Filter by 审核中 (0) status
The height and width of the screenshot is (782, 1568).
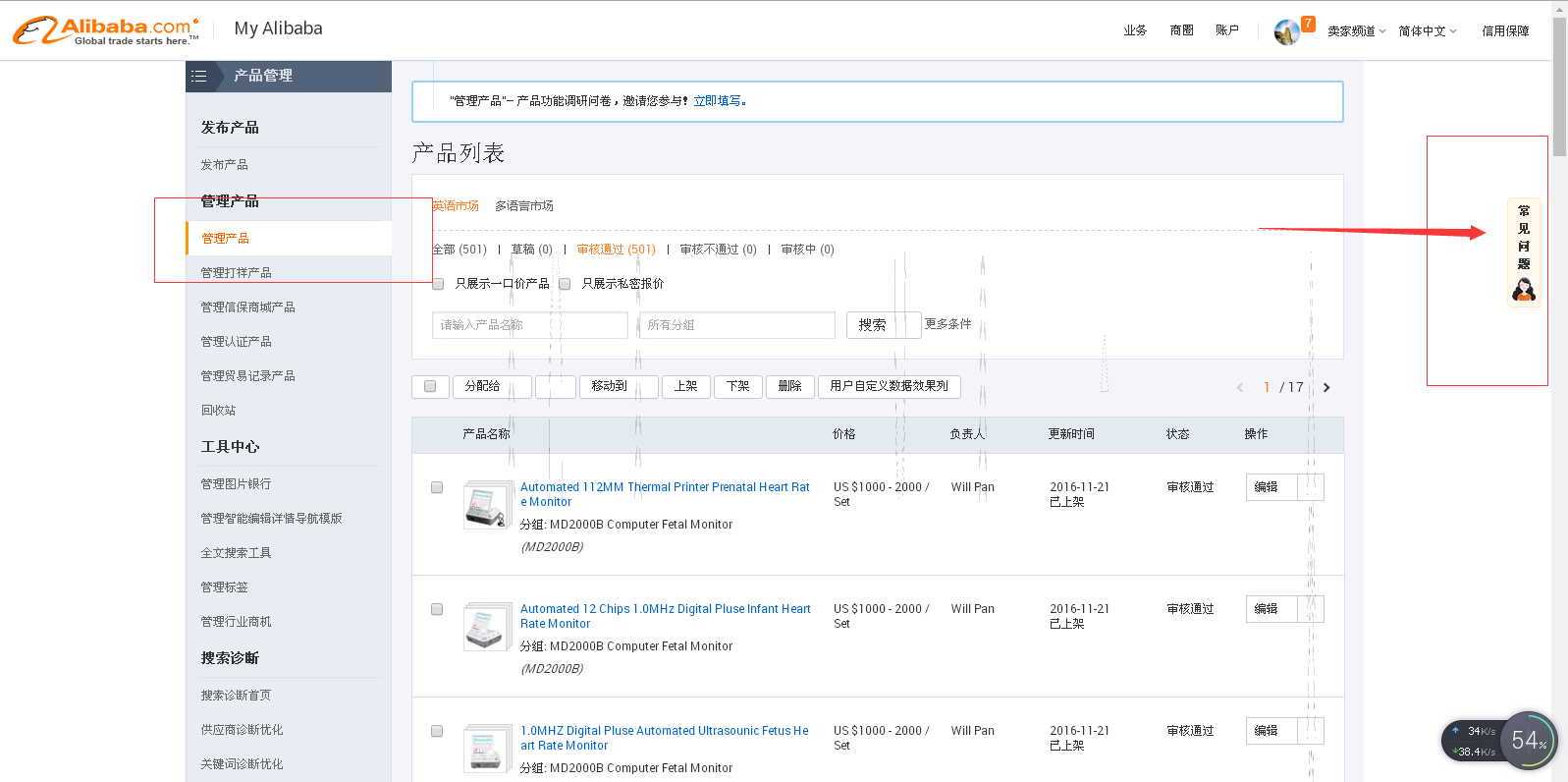808,250
